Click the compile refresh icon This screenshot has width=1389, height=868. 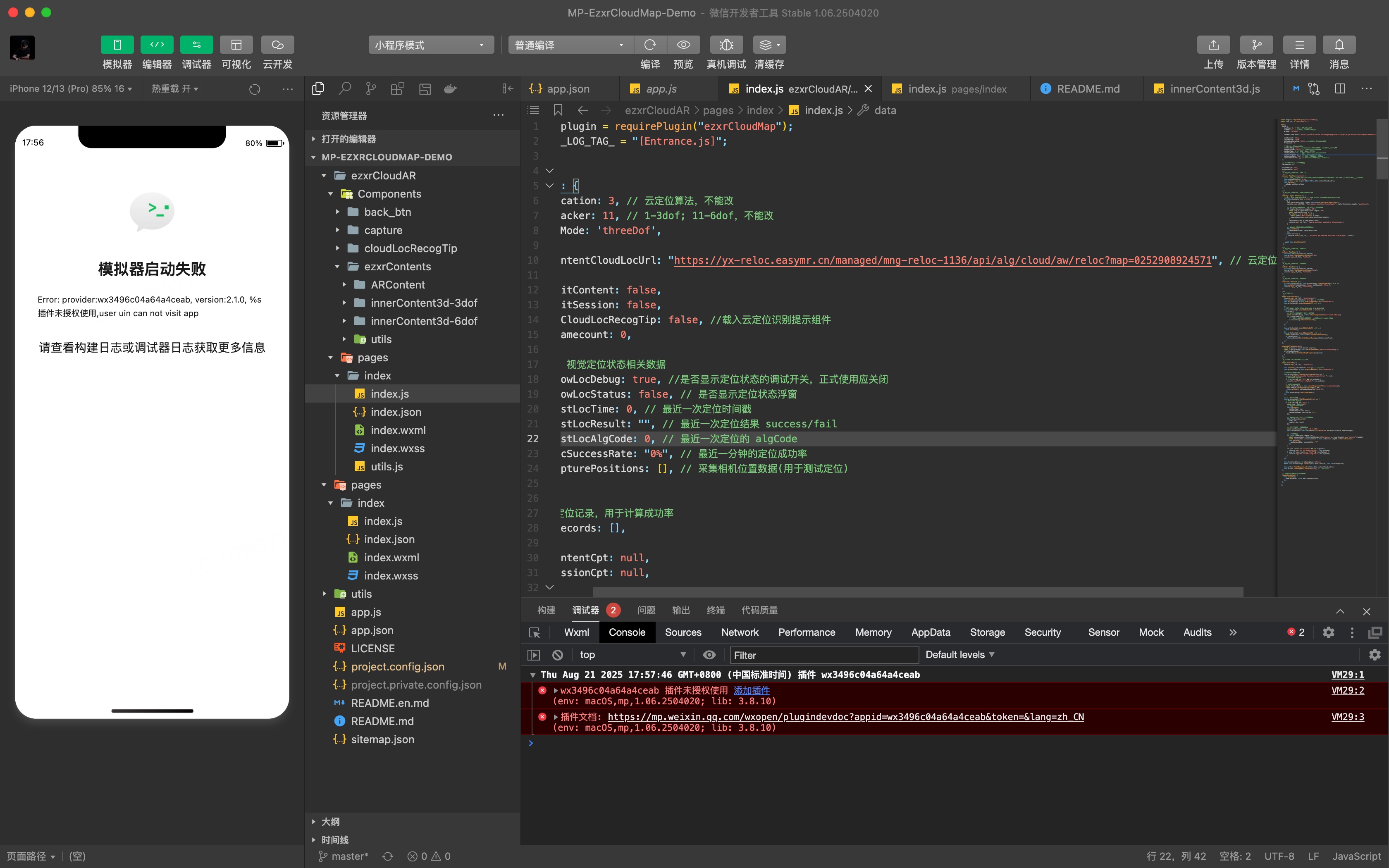(x=650, y=45)
